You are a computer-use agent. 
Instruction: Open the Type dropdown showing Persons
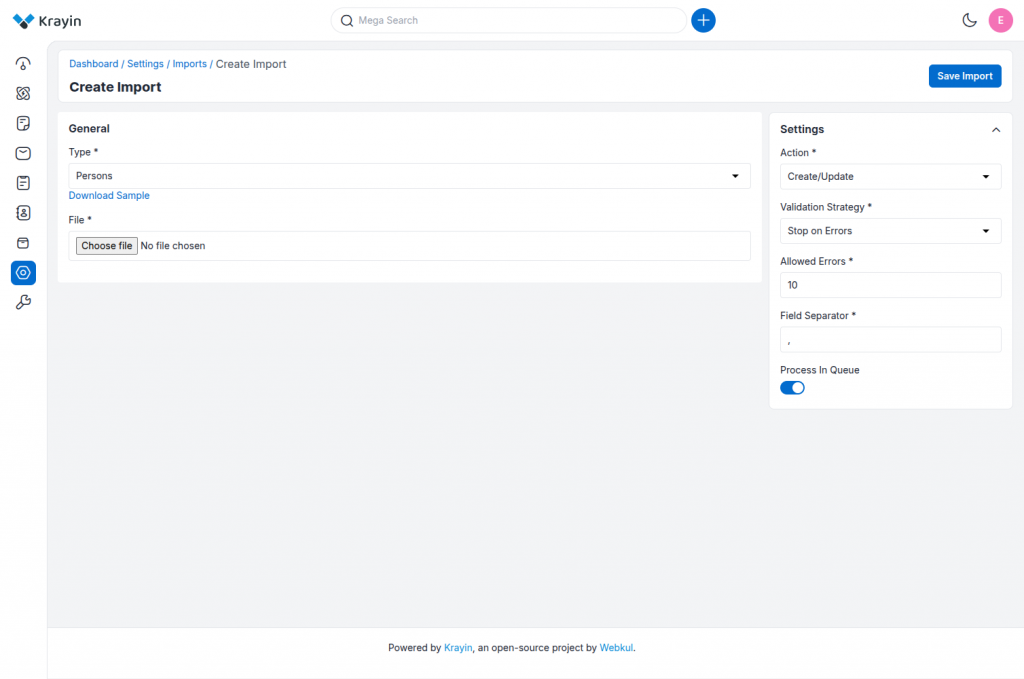(x=409, y=176)
